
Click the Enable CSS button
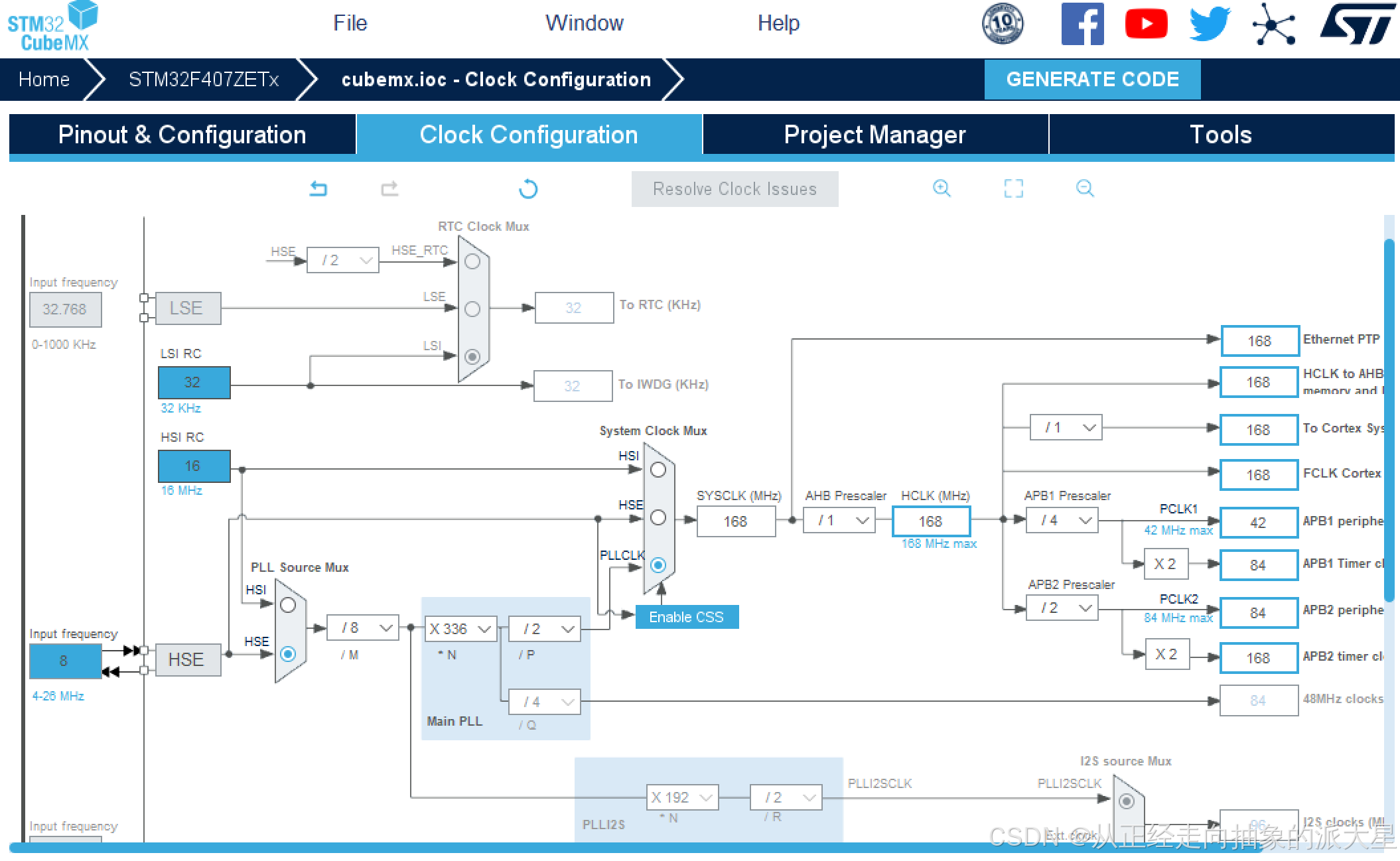click(x=687, y=617)
